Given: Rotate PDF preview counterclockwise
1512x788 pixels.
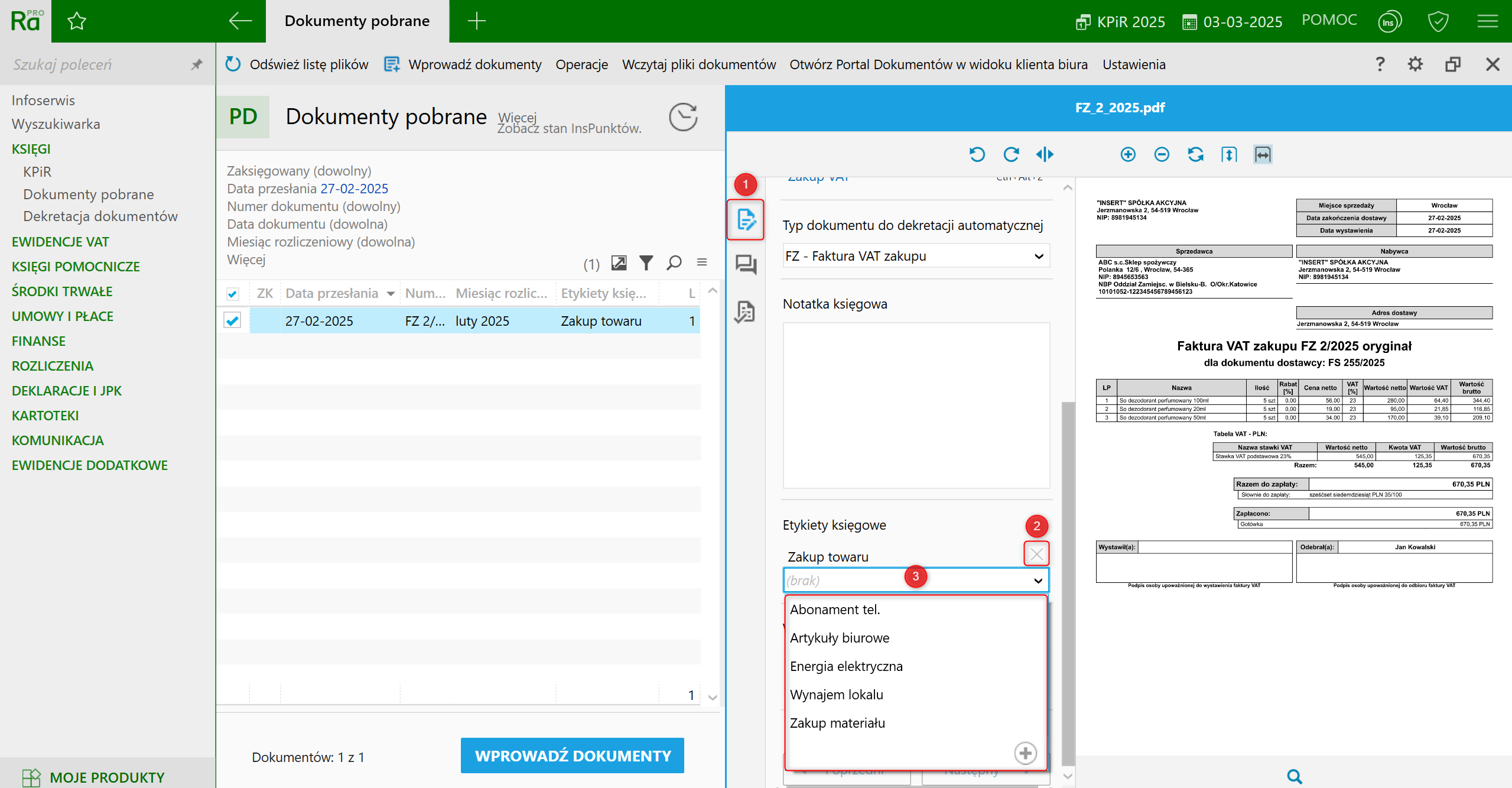Looking at the screenshot, I should pyautogui.click(x=977, y=154).
